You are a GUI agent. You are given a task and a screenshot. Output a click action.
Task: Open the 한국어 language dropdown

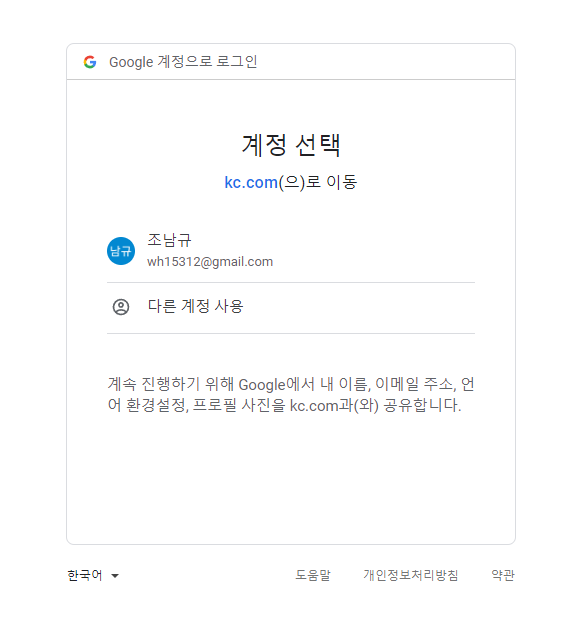pyautogui.click(x=93, y=575)
